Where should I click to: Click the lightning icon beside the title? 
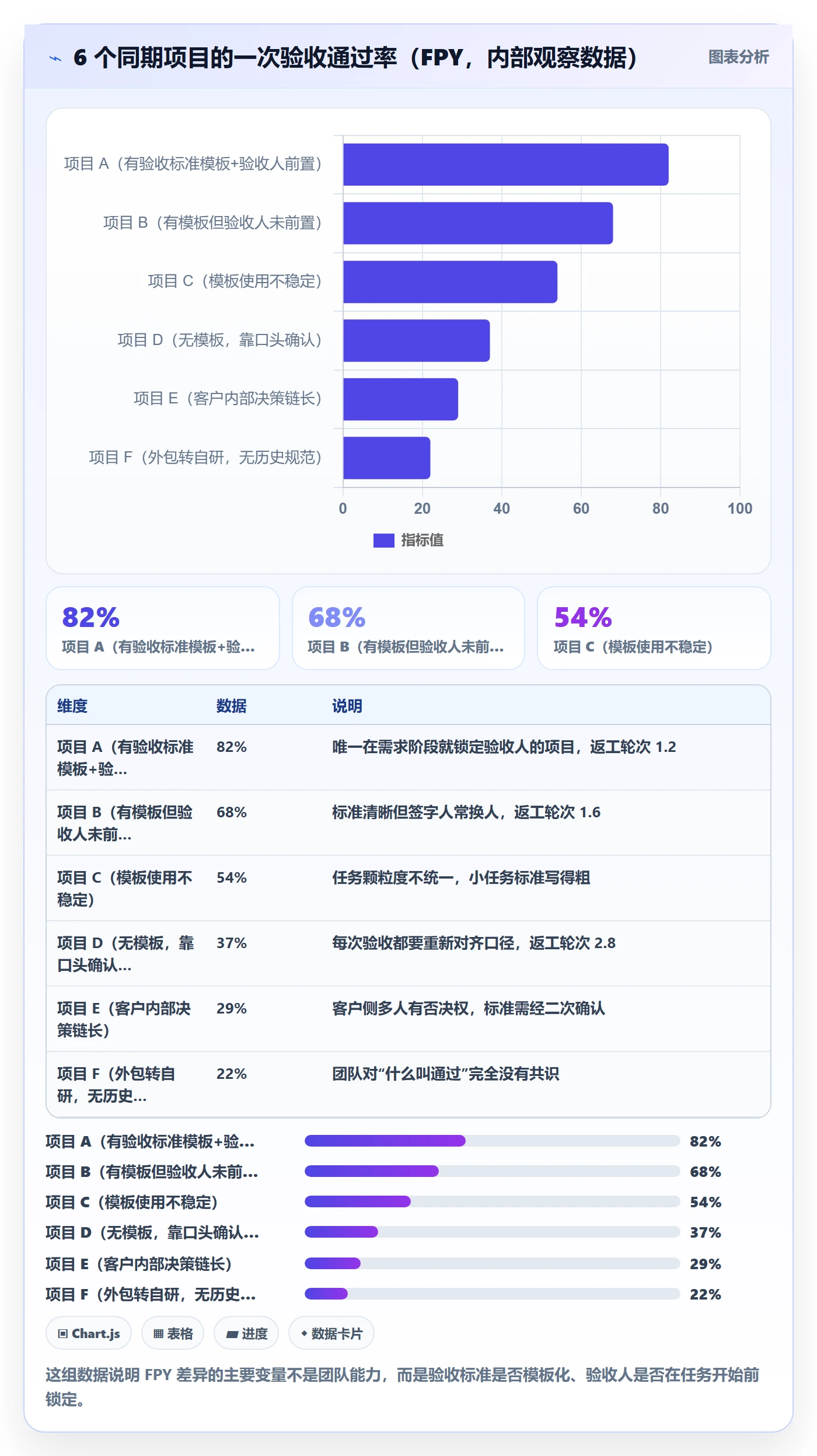(x=55, y=58)
